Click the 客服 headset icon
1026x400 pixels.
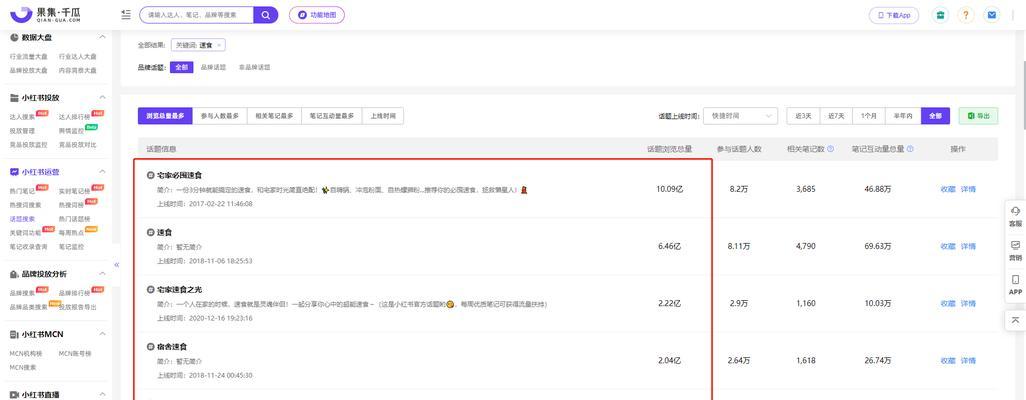click(x=1016, y=211)
